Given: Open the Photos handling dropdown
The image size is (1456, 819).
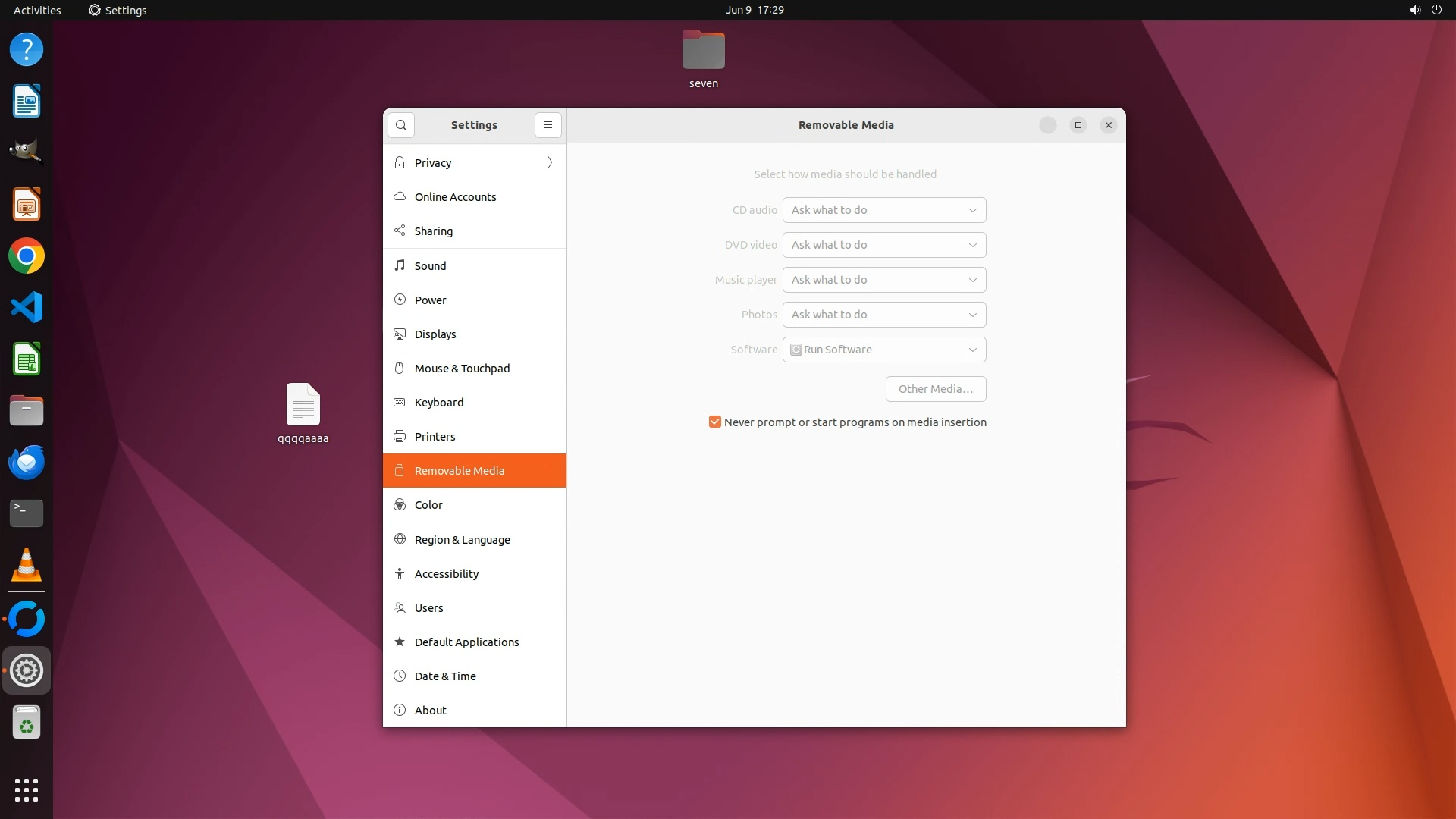Looking at the screenshot, I should click(x=883, y=315).
